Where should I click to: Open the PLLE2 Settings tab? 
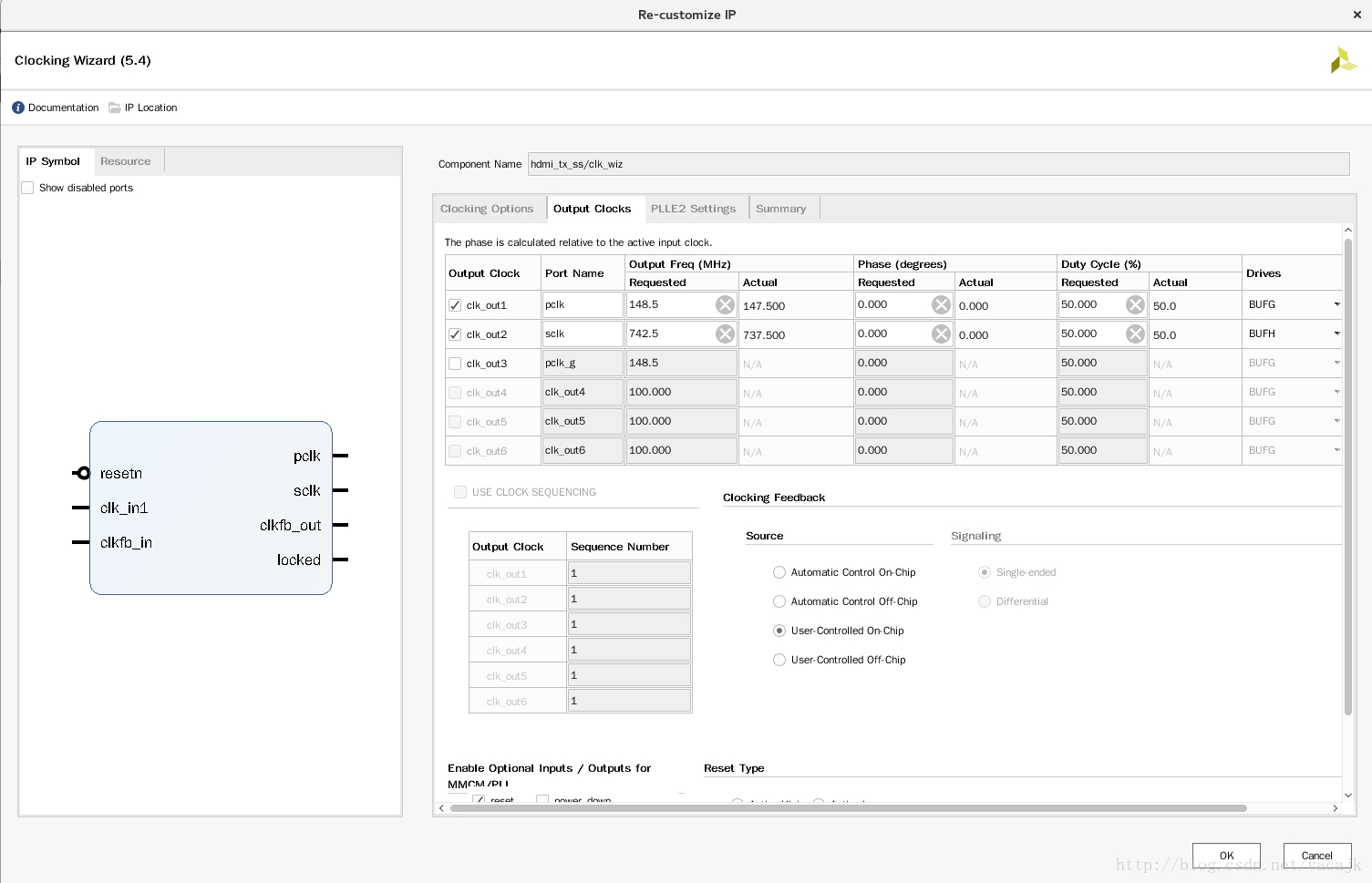tap(693, 209)
